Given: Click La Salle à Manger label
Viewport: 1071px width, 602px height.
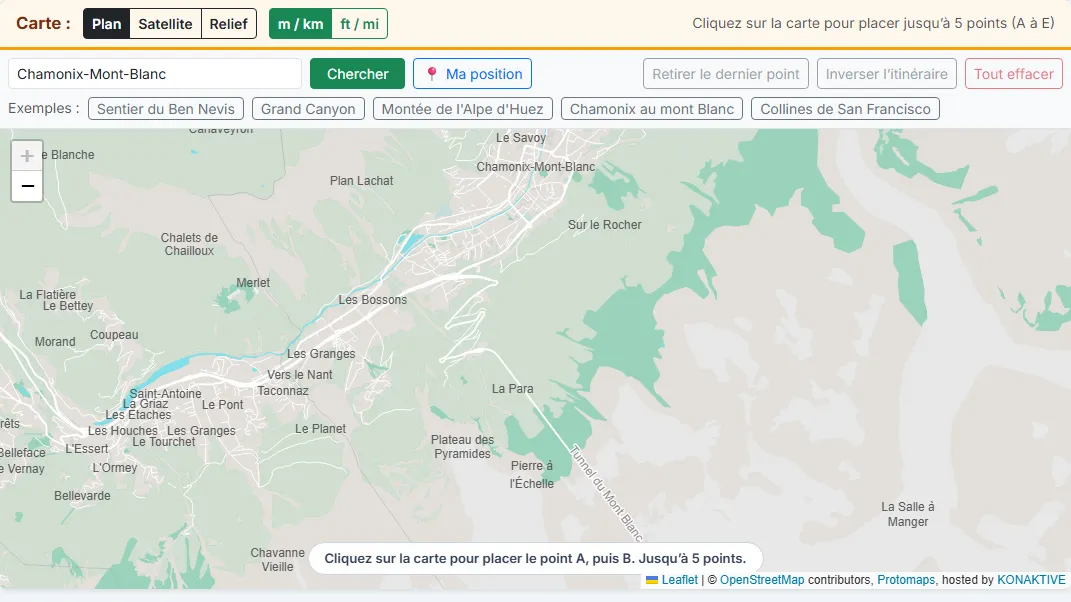Looking at the screenshot, I should [x=908, y=514].
